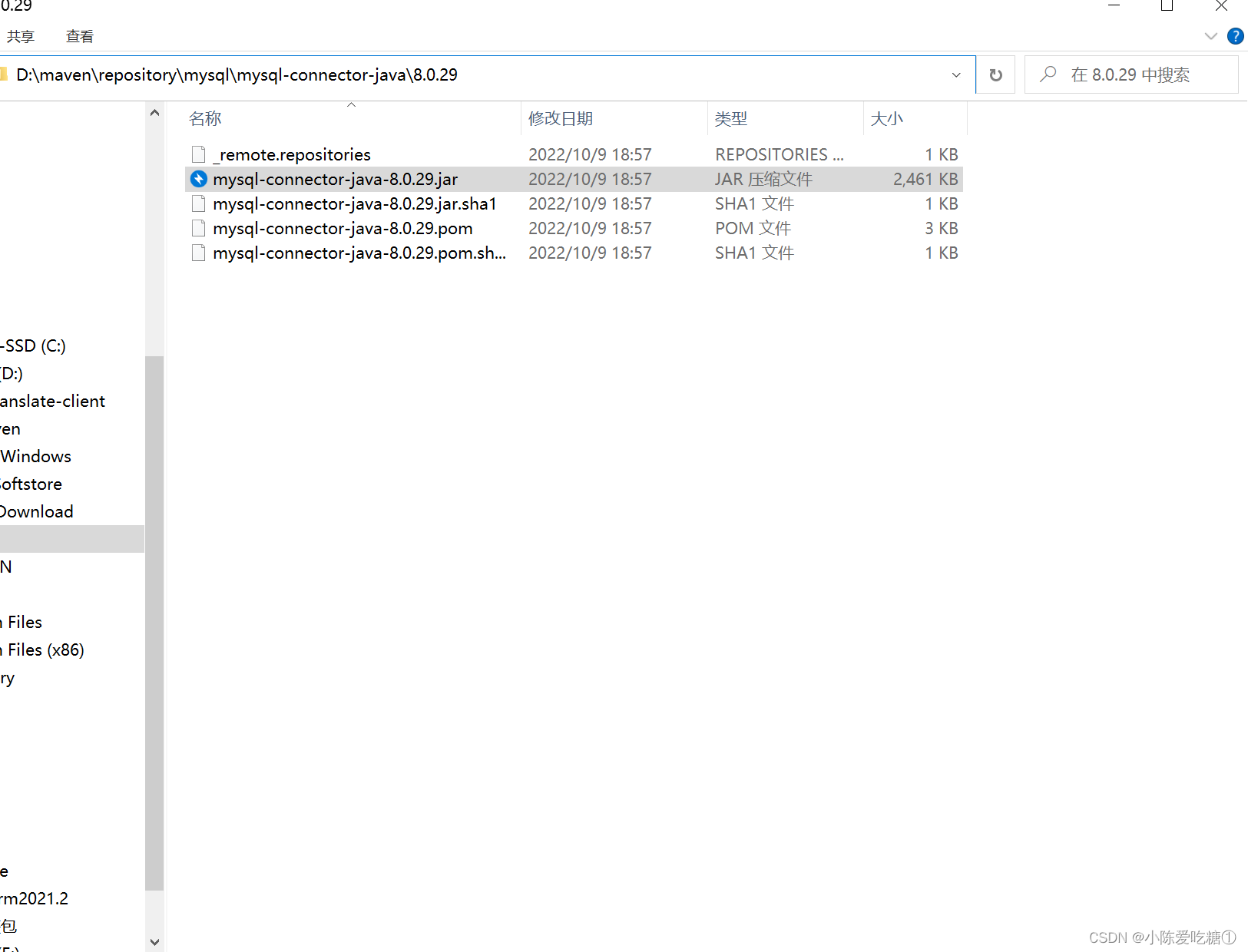
Task: Select mysql-connector-java-8.0.29.pom.sh... file name
Action: click(x=359, y=253)
